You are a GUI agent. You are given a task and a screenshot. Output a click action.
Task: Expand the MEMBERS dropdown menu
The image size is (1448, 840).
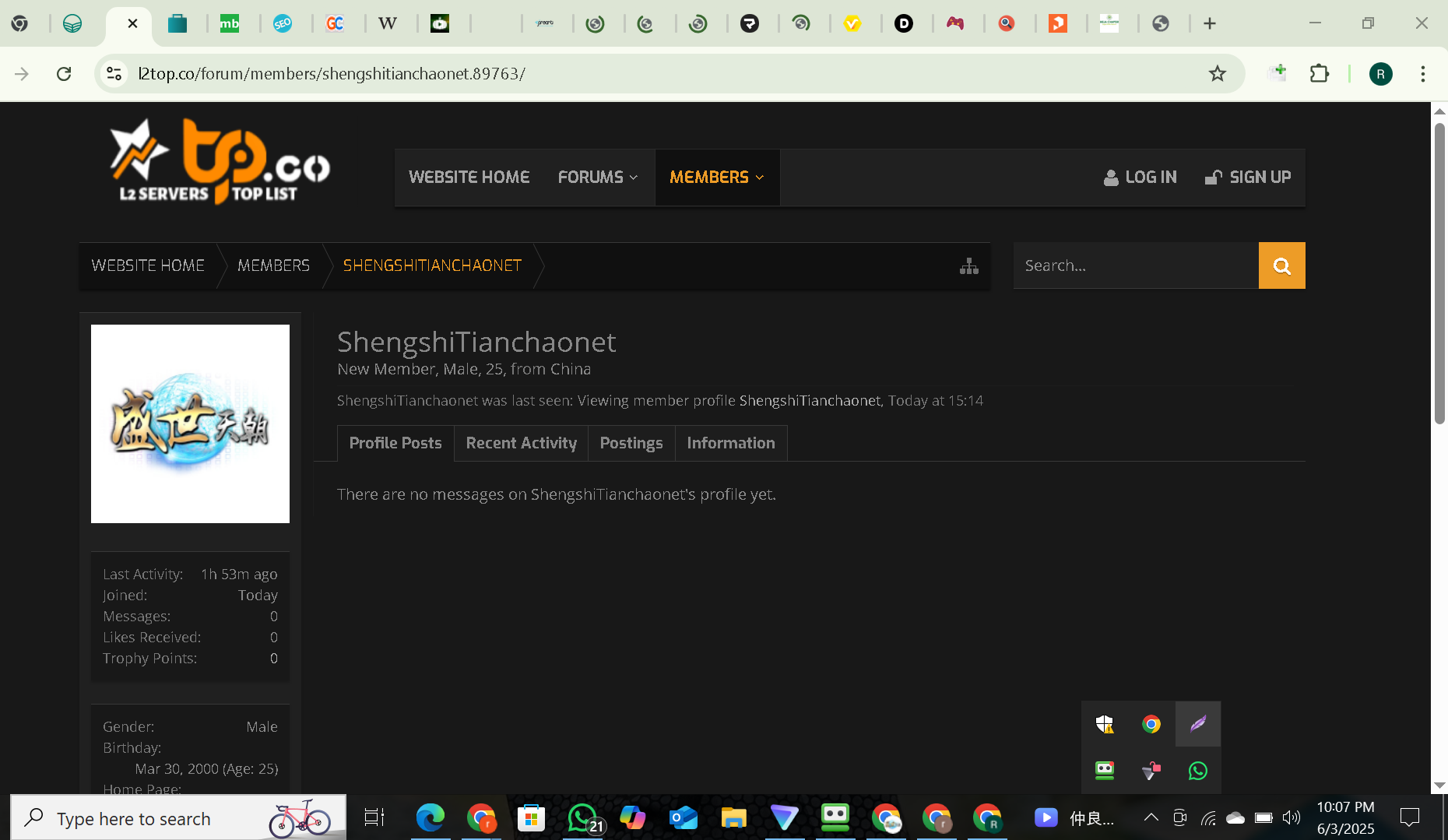717,177
